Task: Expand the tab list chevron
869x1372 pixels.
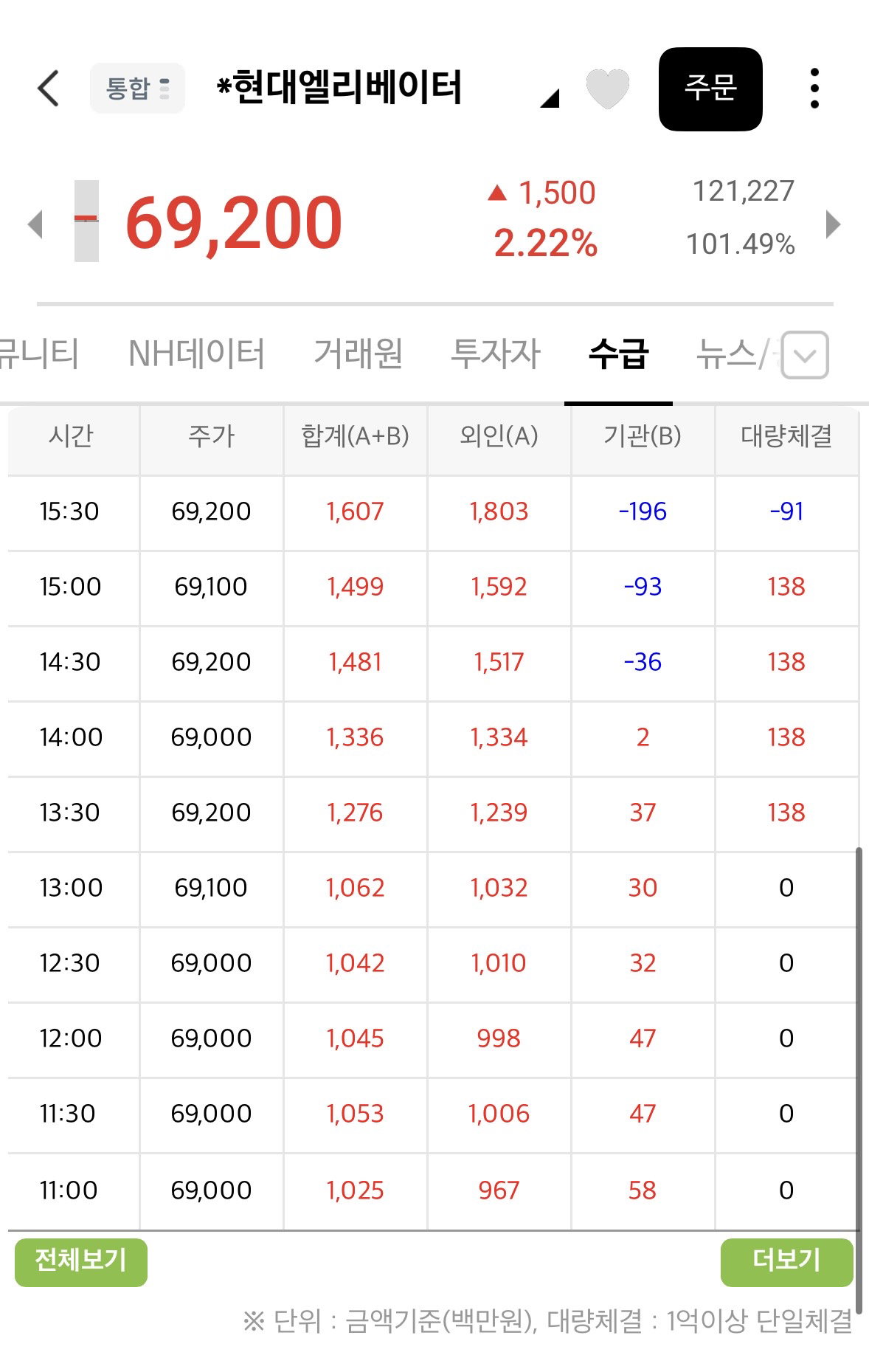Action: point(805,355)
